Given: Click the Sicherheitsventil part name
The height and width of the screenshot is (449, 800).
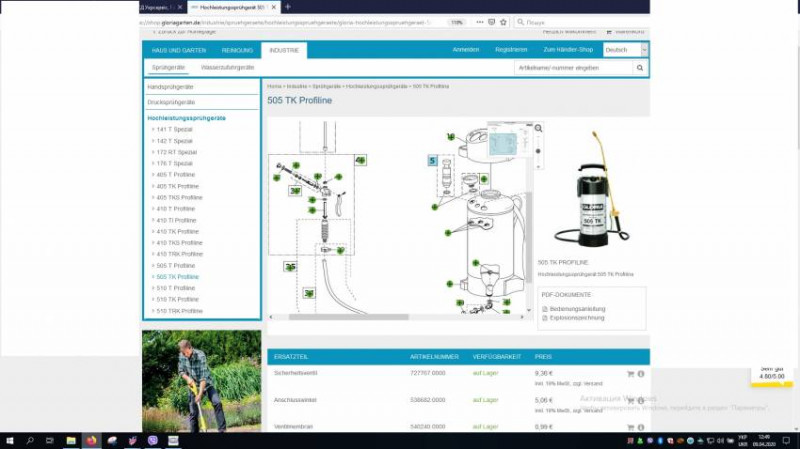Looking at the screenshot, I should click(x=295, y=373).
